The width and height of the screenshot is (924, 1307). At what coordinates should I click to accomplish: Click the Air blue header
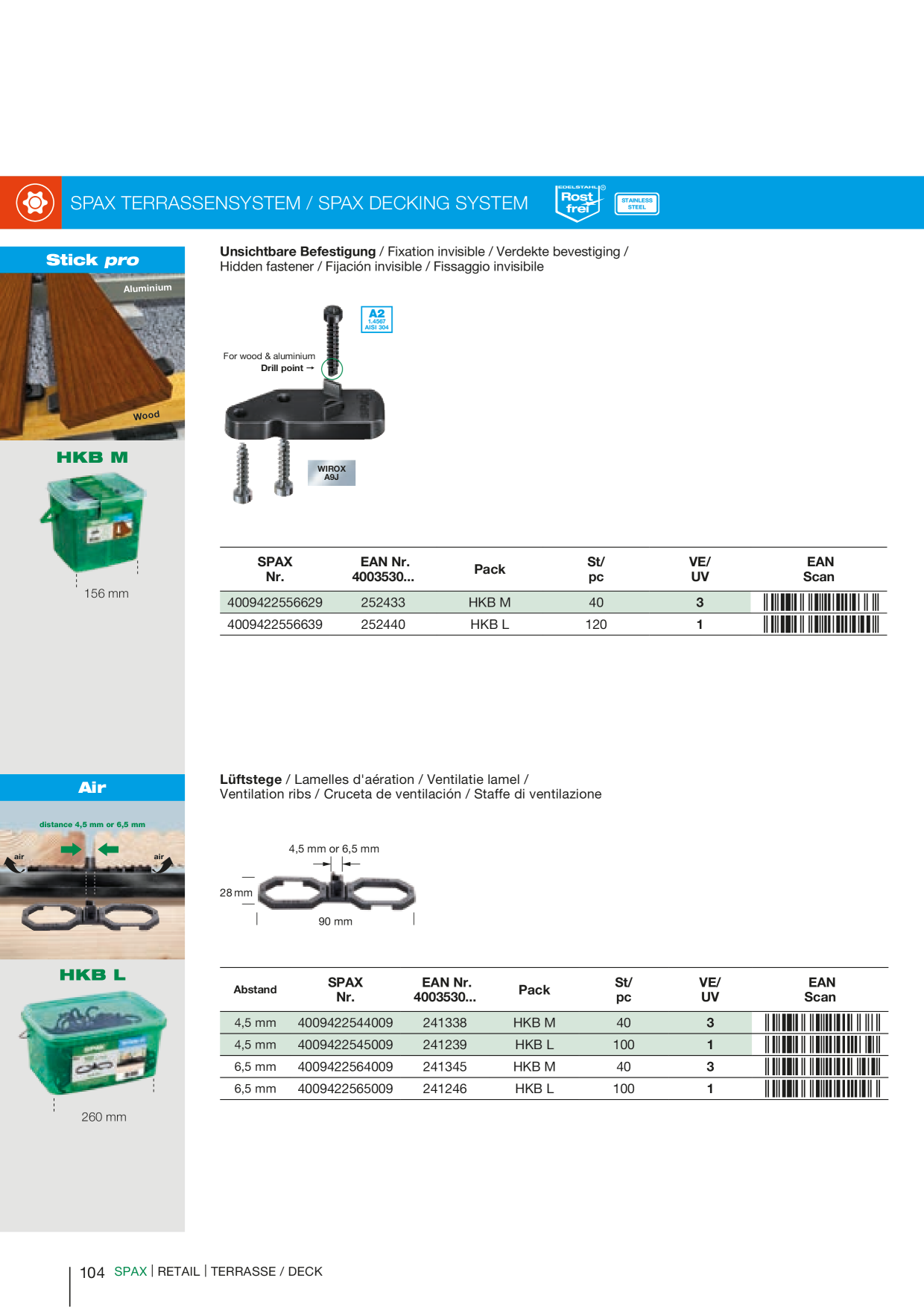click(x=92, y=788)
